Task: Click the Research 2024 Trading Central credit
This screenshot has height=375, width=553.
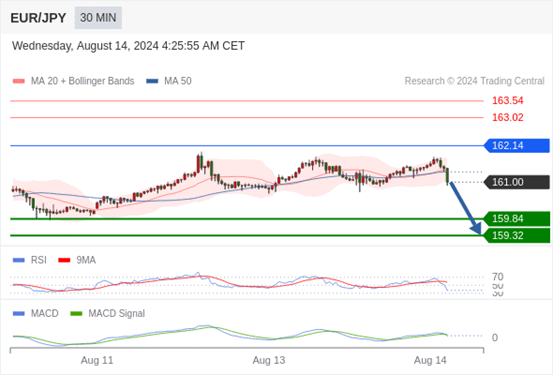Action: click(x=474, y=81)
